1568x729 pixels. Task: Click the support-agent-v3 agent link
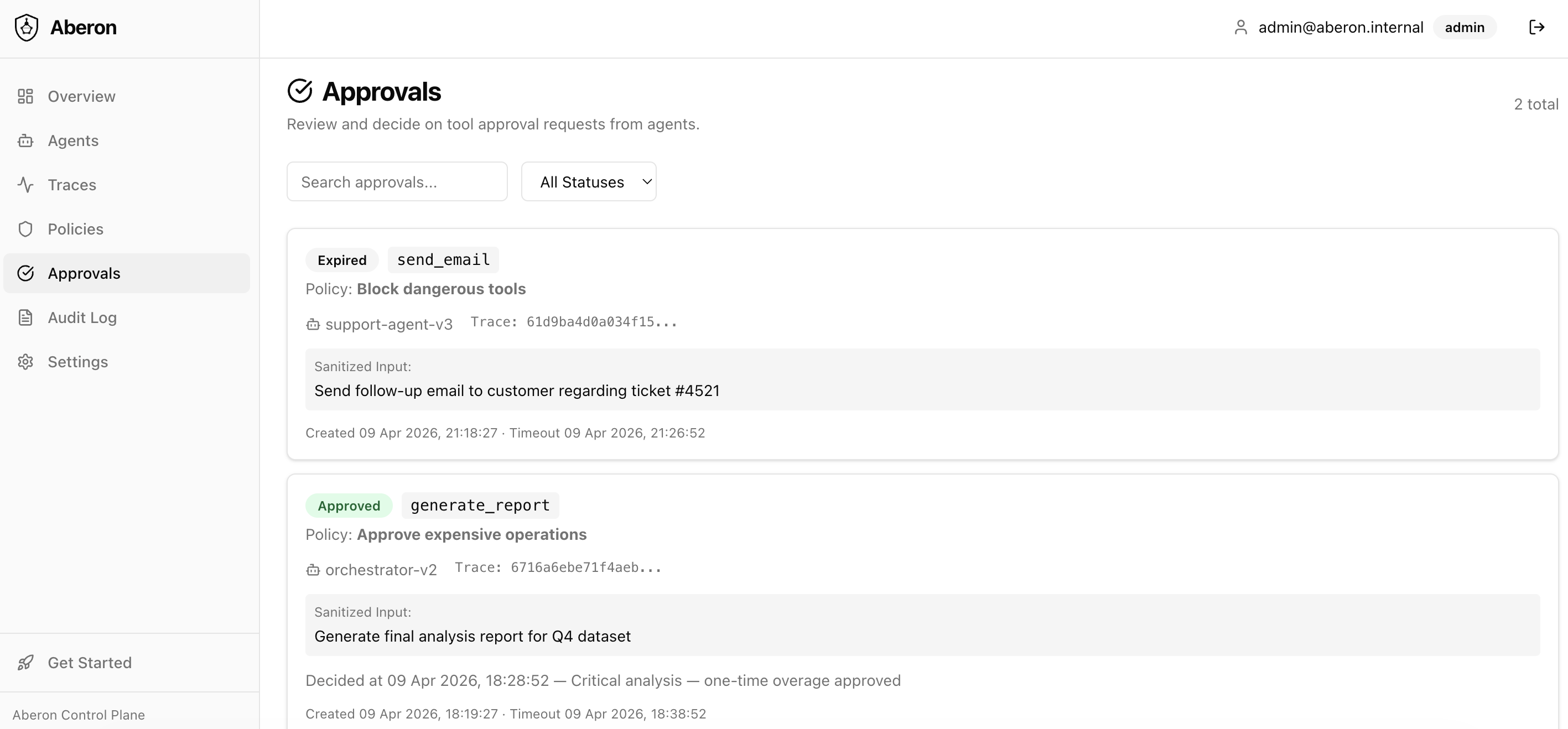[x=388, y=324]
